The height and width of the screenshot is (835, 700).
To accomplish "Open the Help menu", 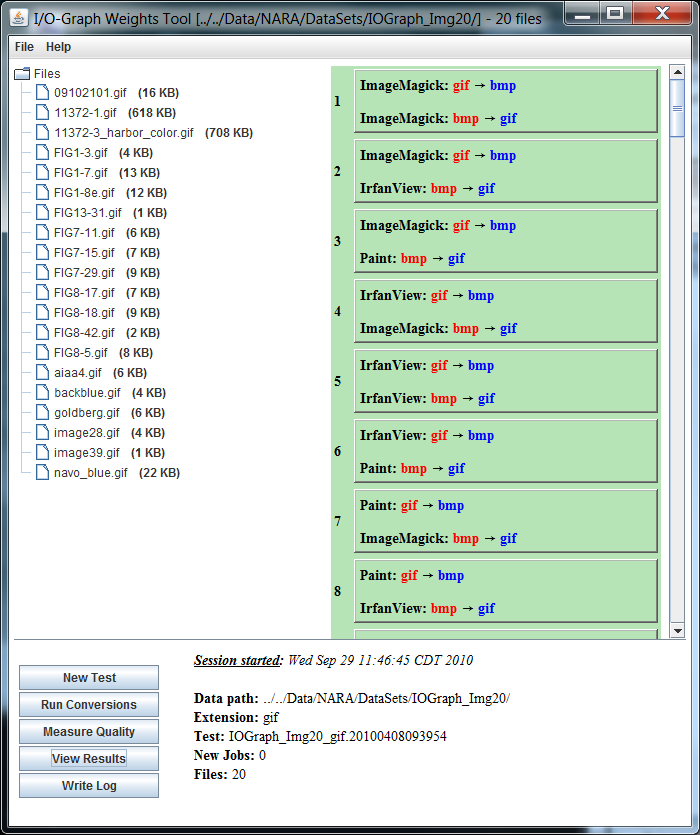I will (58, 47).
